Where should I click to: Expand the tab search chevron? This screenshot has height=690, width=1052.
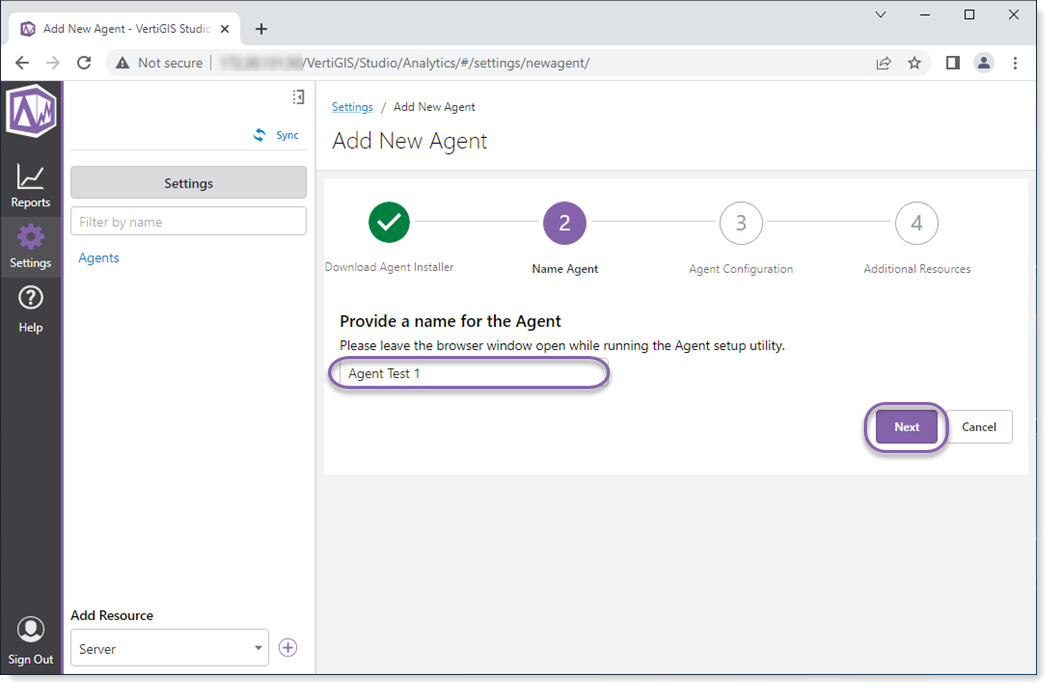(880, 15)
